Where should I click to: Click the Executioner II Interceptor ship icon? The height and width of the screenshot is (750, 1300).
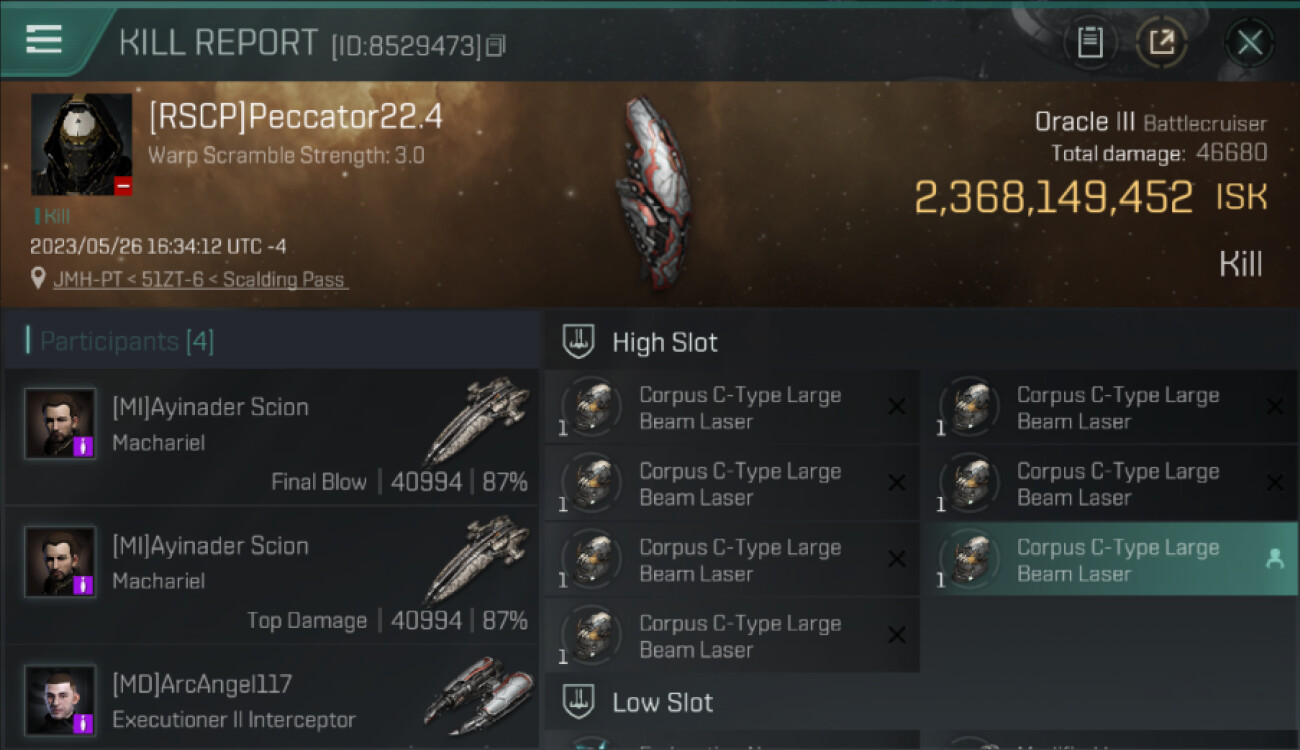[x=478, y=696]
